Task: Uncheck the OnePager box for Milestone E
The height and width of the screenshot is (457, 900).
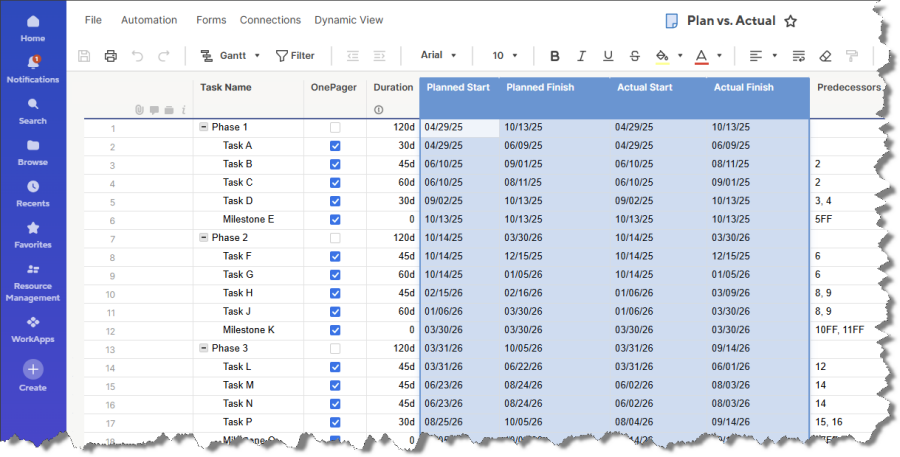Action: pyautogui.click(x=335, y=219)
